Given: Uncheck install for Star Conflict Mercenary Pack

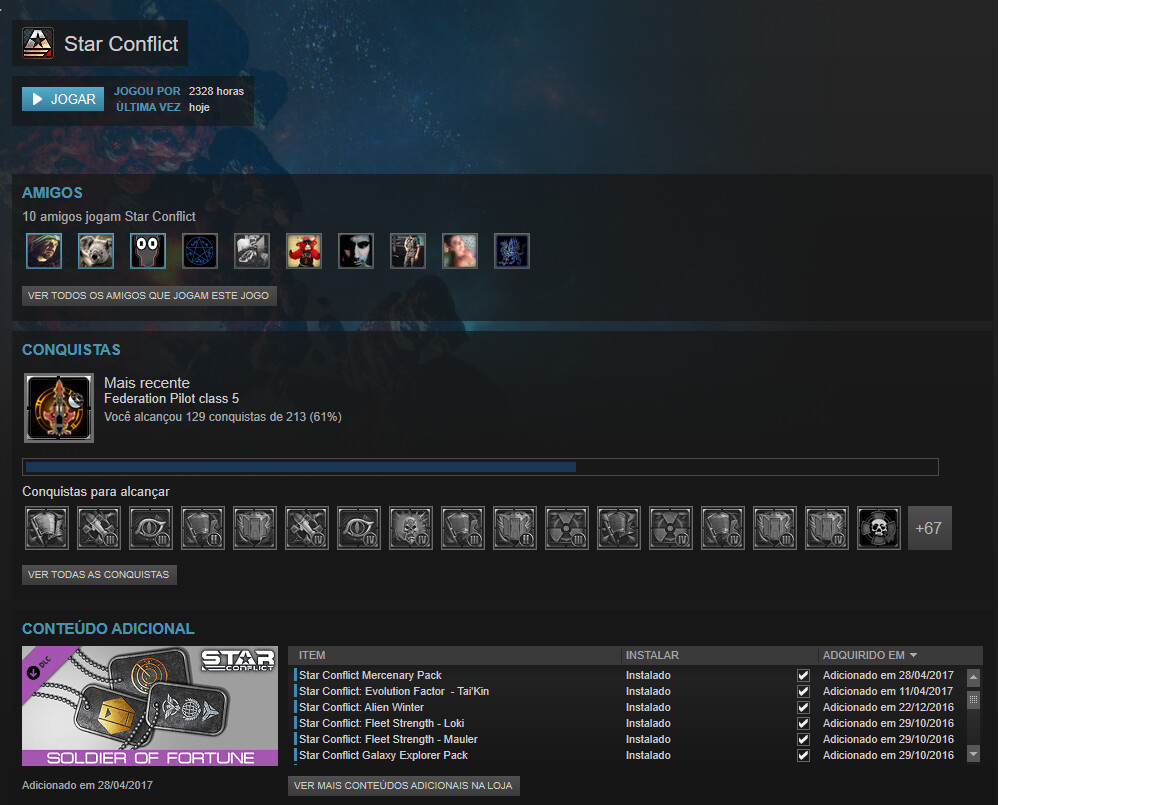Looking at the screenshot, I should point(803,675).
